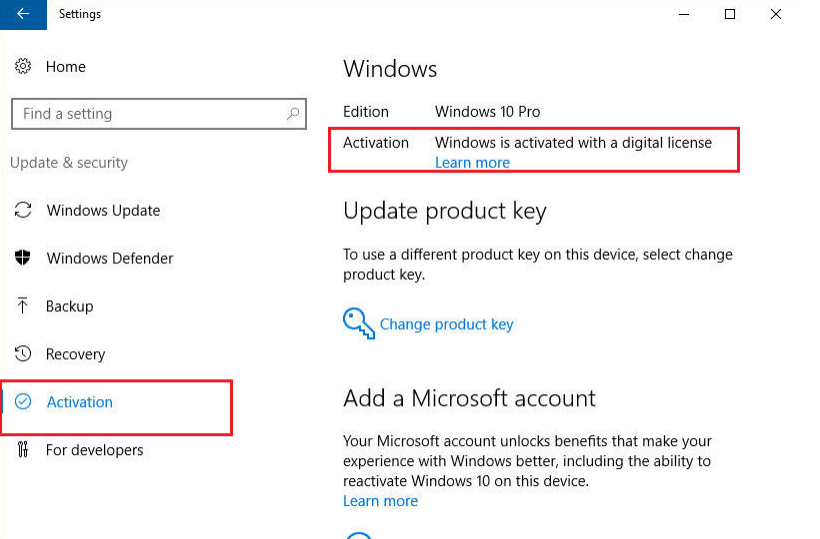Click the search magnifier icon
This screenshot has width=820, height=539.
[x=293, y=114]
